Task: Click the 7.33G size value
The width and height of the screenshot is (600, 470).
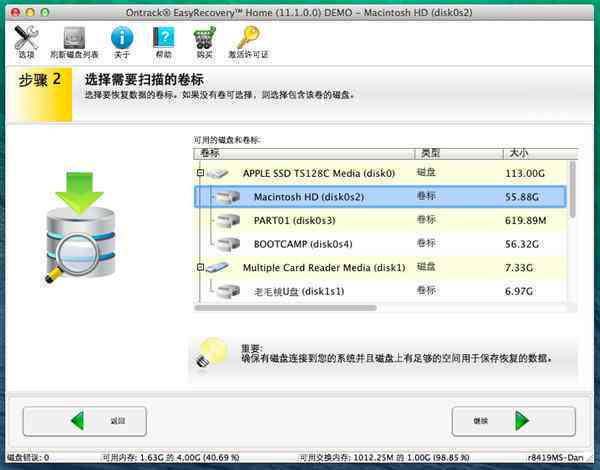Action: click(x=518, y=268)
